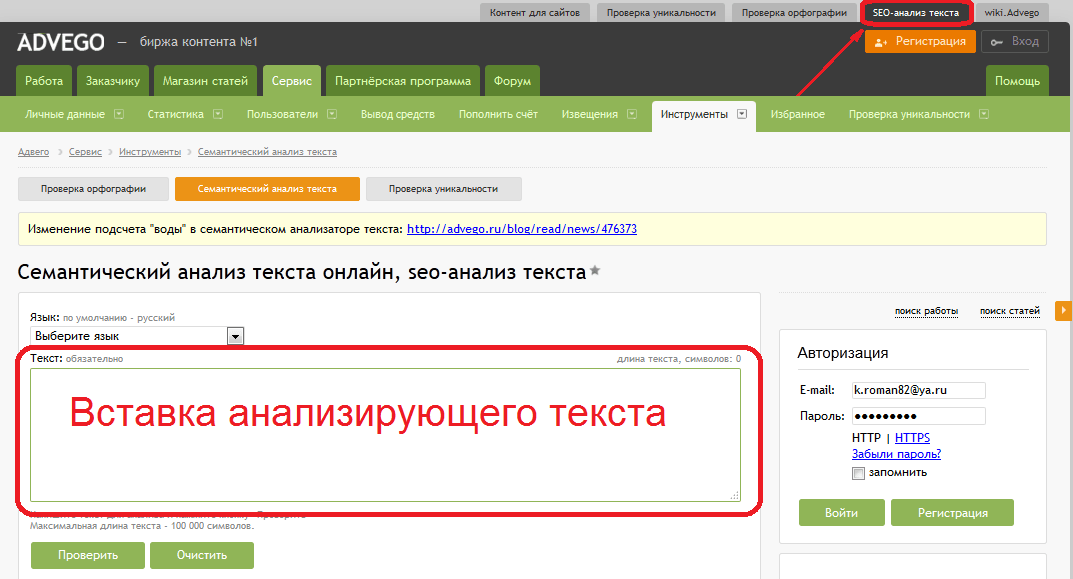Click the favorite star beside the page title
This screenshot has width=1073, height=579.
click(x=595, y=271)
